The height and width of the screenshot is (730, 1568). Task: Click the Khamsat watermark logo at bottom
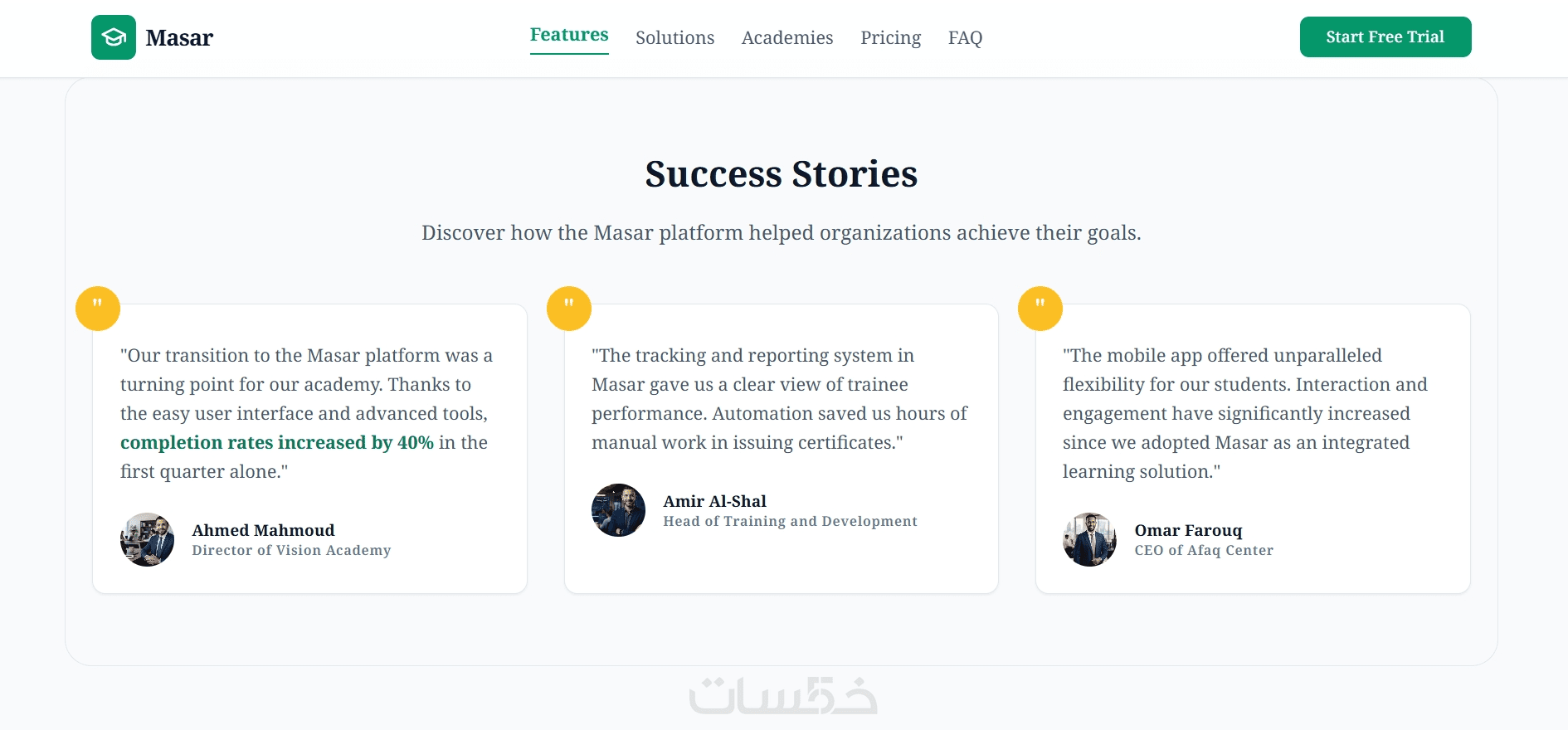[783, 696]
